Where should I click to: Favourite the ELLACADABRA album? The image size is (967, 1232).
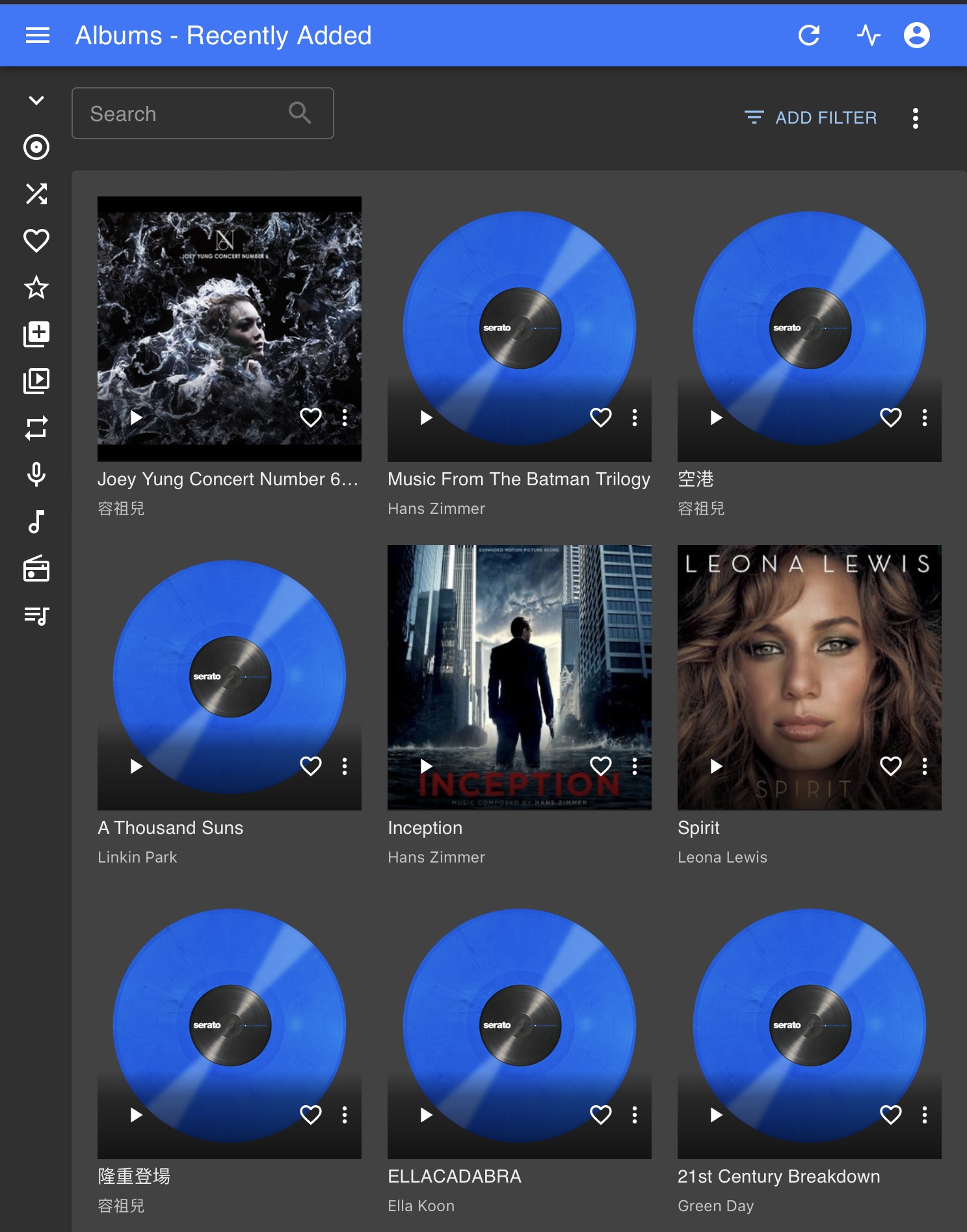[x=601, y=1115]
